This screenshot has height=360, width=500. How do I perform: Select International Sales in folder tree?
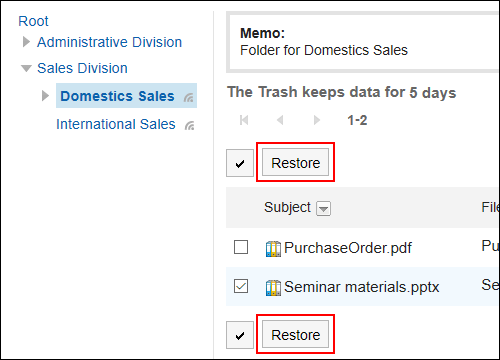pyautogui.click(x=116, y=124)
